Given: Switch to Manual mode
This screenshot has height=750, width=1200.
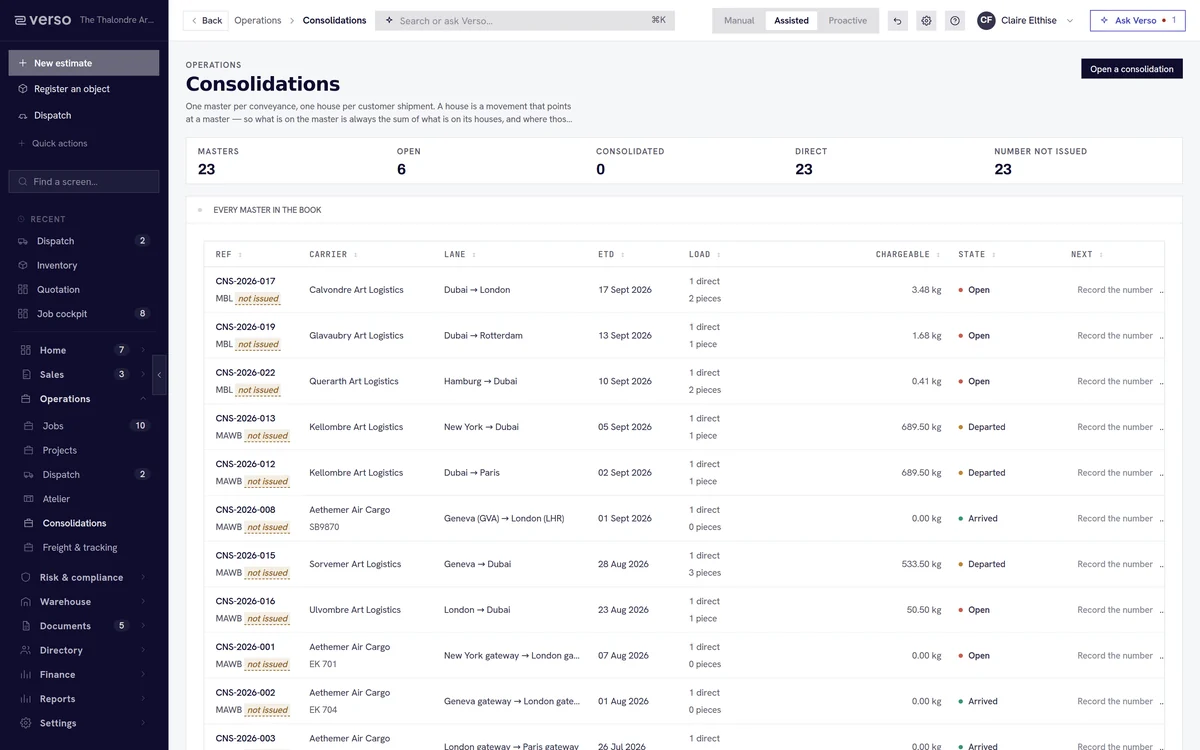Looking at the screenshot, I should (739, 20).
